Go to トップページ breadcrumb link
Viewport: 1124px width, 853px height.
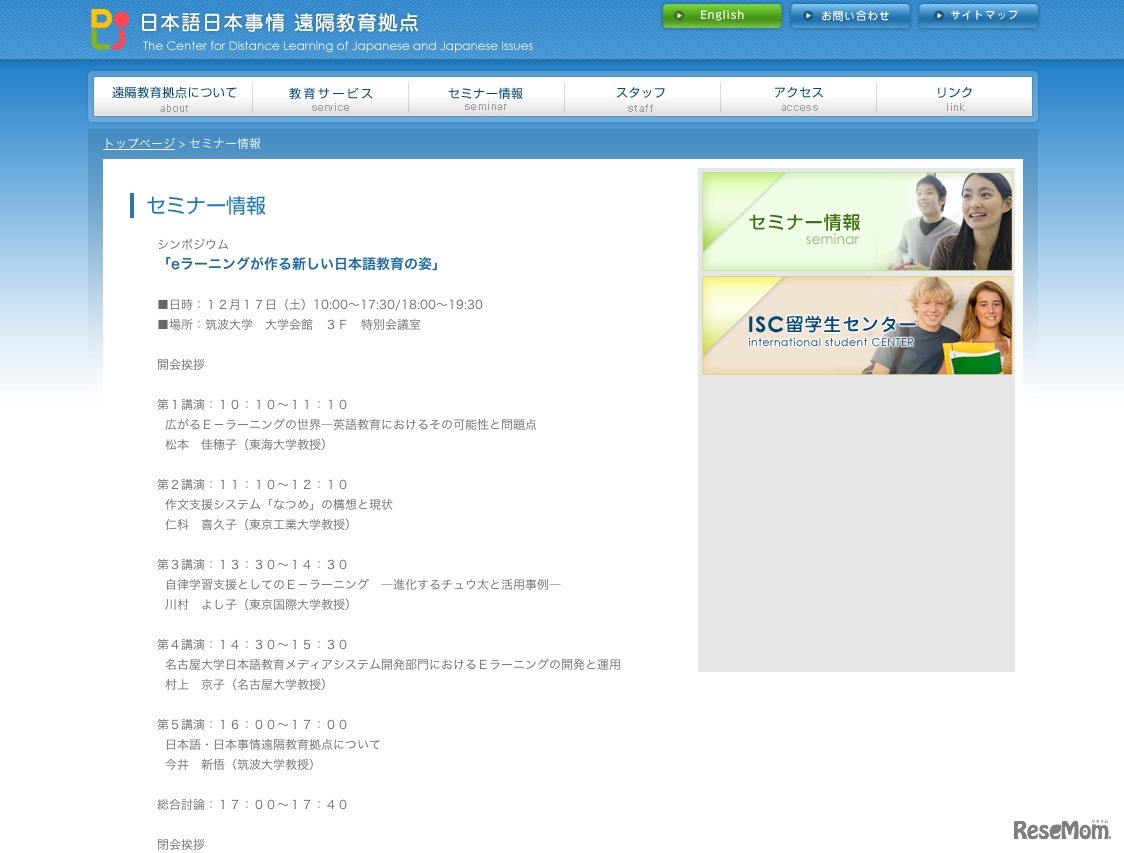tap(139, 143)
